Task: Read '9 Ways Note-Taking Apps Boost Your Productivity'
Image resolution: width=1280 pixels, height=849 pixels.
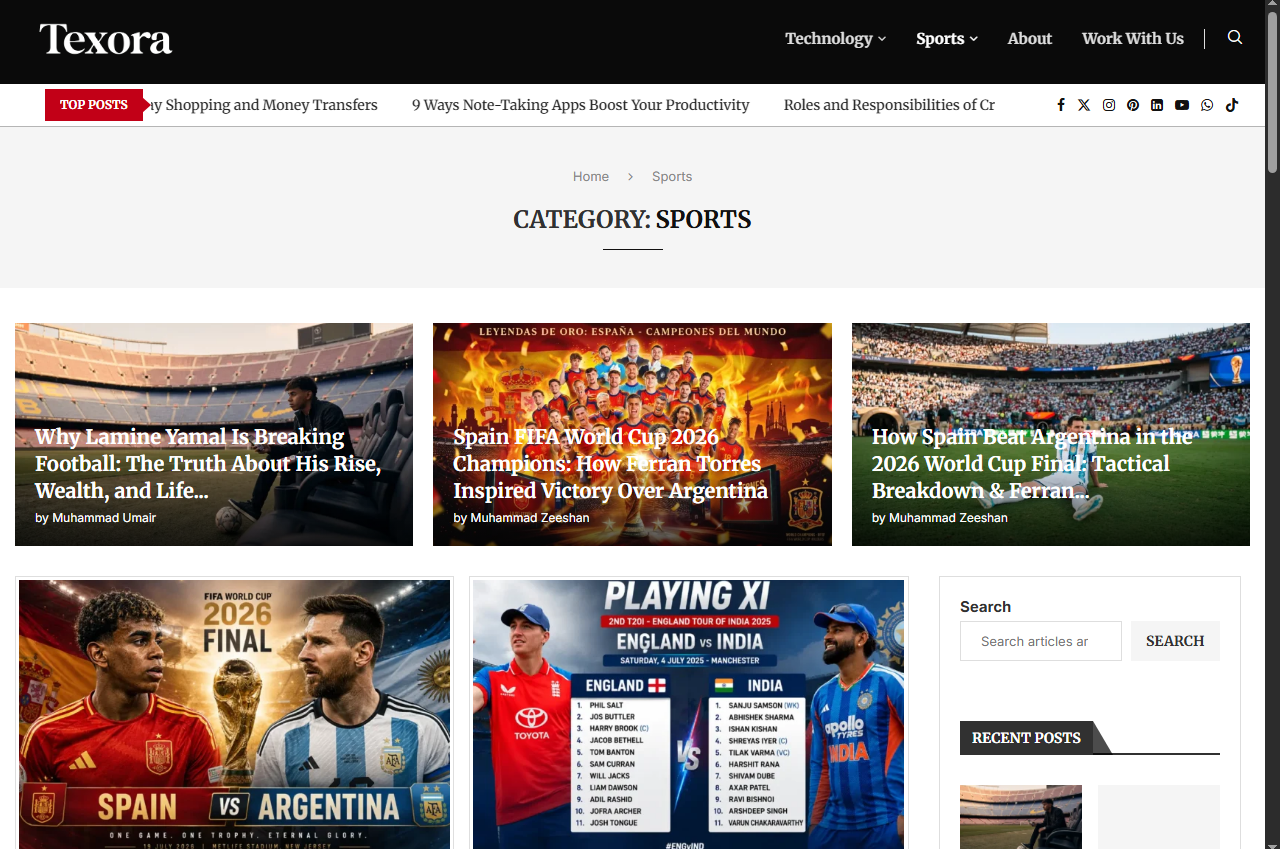Action: (x=581, y=105)
